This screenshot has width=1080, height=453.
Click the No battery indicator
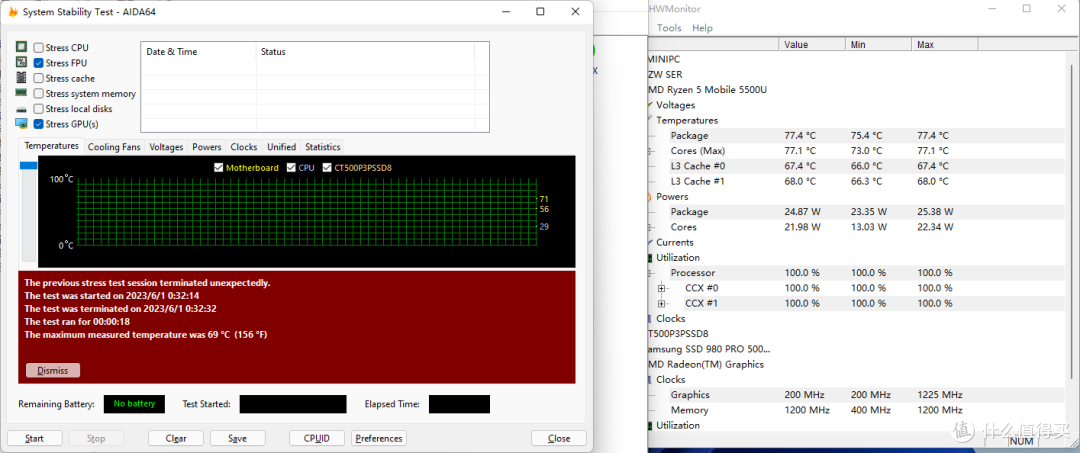(134, 404)
